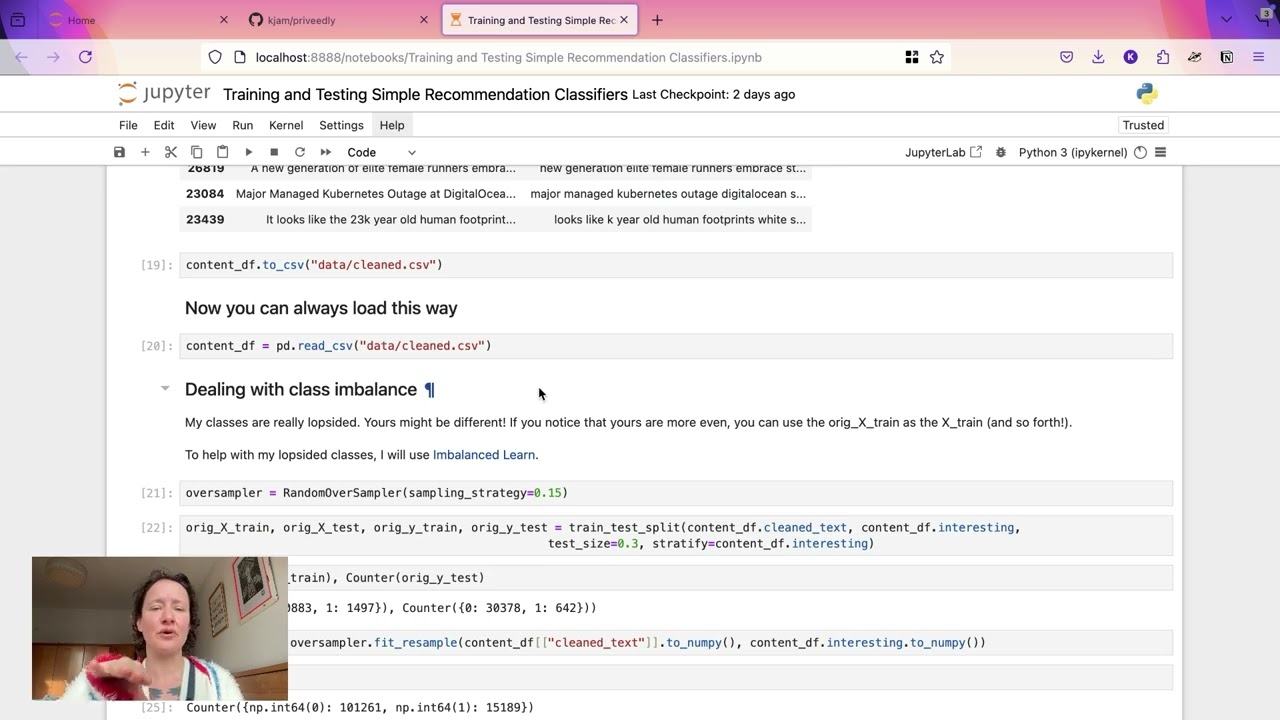Insert a cell below with the plus icon
This screenshot has height=720, width=1280.
[145, 152]
